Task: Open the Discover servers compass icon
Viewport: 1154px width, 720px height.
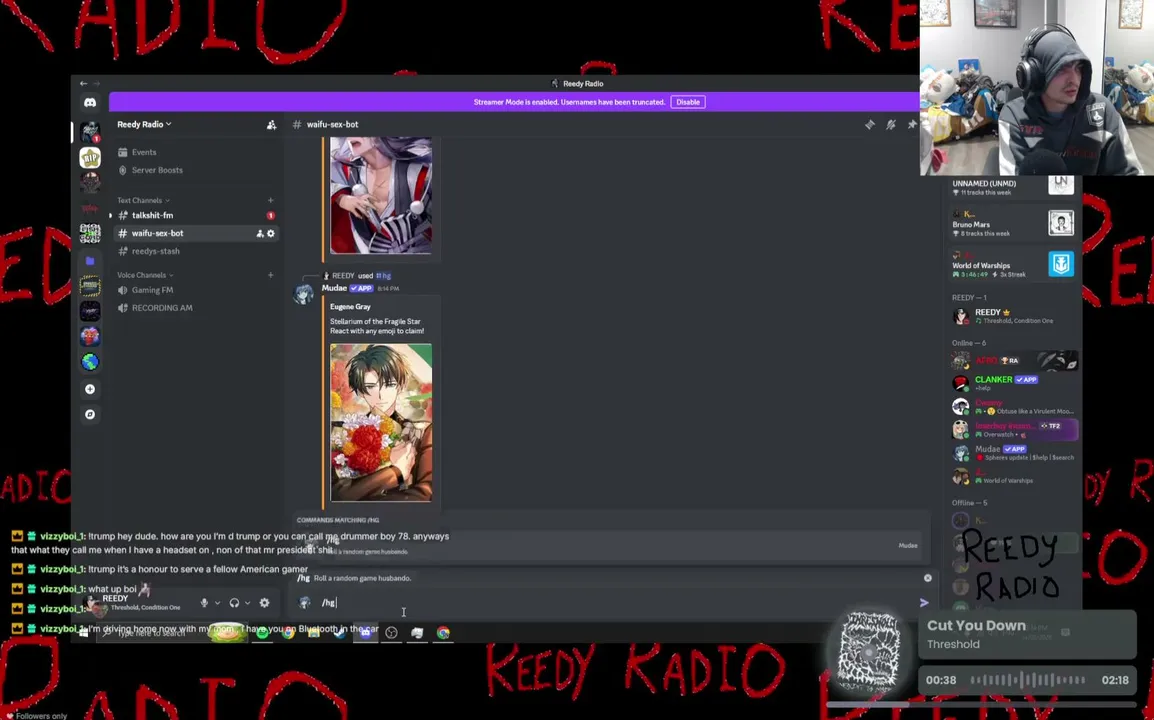Action: click(90, 414)
